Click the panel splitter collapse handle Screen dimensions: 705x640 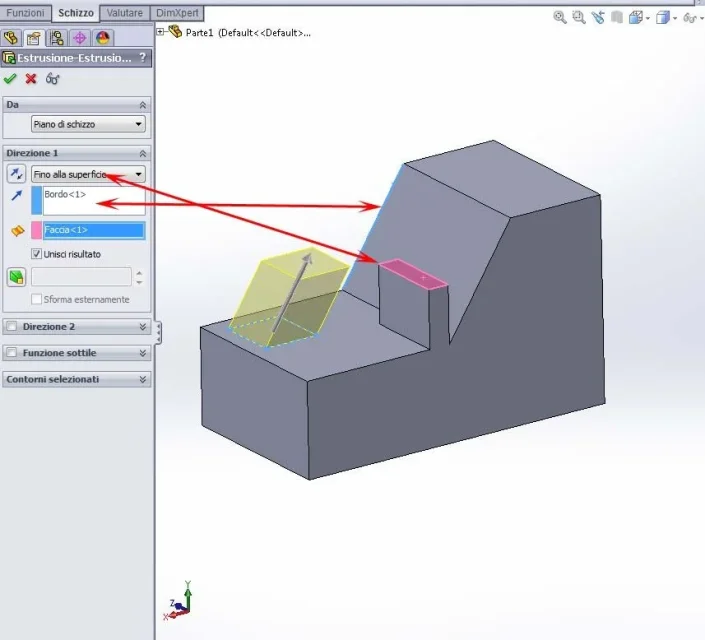(158, 332)
